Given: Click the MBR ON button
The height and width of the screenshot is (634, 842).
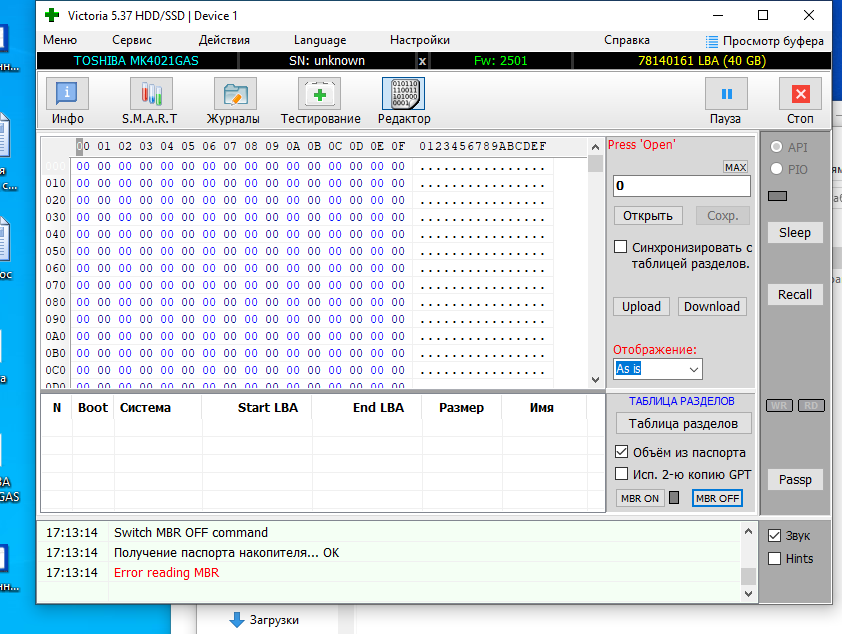Looking at the screenshot, I should [x=640, y=498].
